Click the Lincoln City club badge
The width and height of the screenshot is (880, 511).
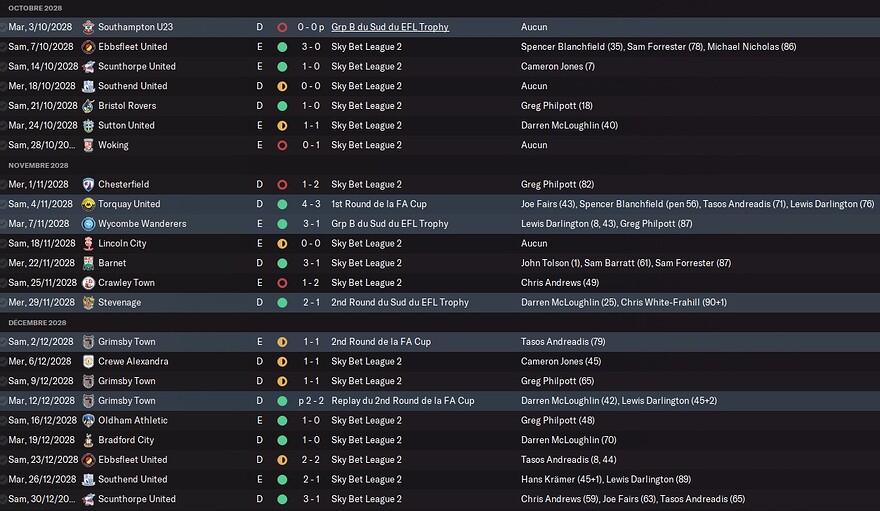pyautogui.click(x=88, y=243)
